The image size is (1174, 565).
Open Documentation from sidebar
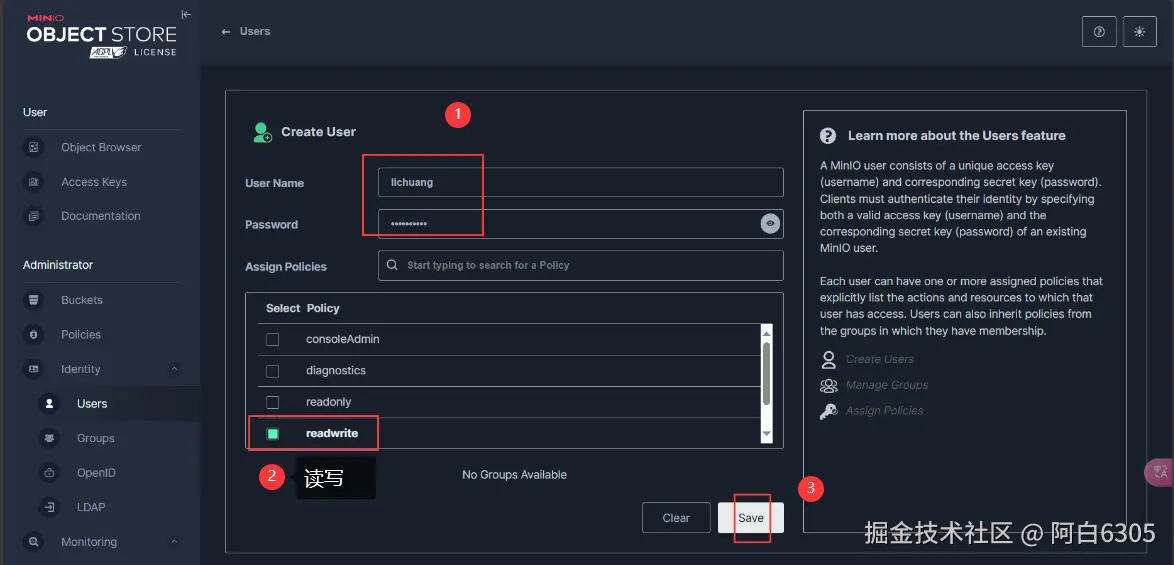[100, 216]
